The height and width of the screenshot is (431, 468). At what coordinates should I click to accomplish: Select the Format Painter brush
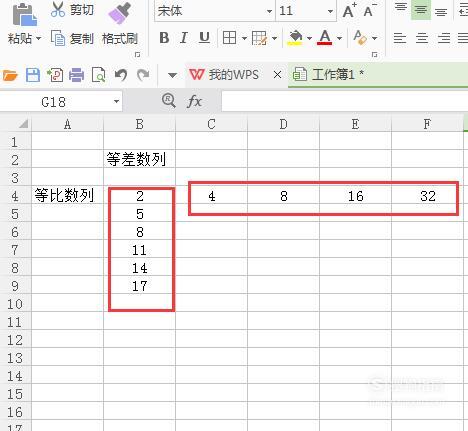[x=119, y=13]
